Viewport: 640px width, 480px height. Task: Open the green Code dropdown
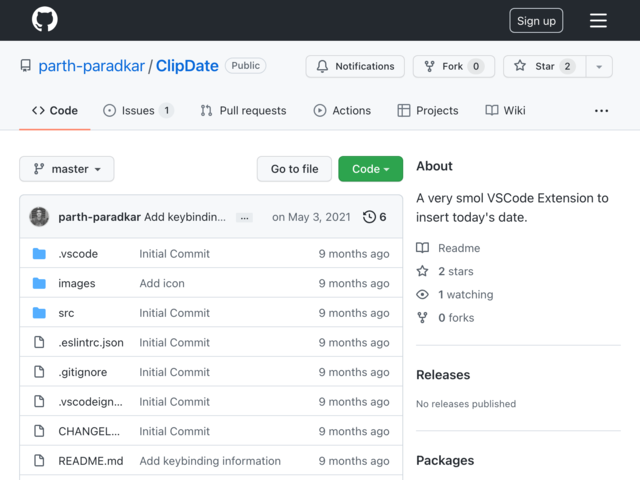point(370,169)
